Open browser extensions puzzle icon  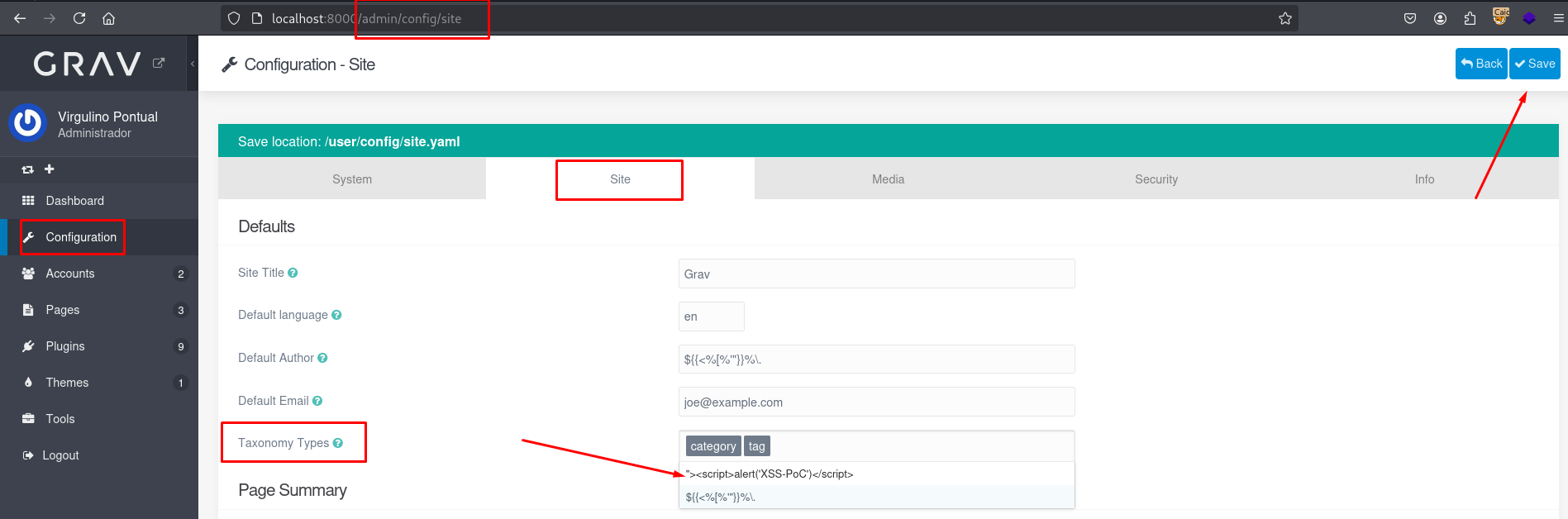(1470, 18)
